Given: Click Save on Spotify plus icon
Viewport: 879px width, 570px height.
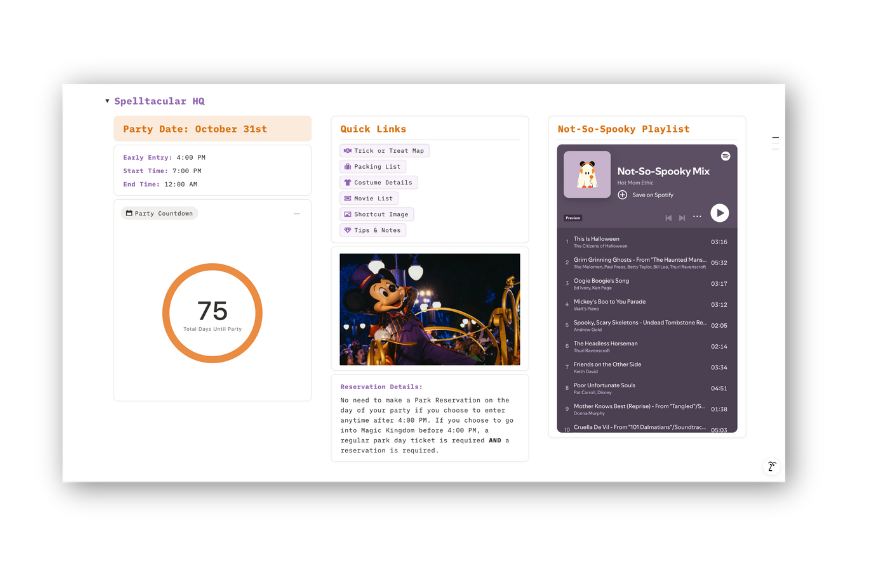Looking at the screenshot, I should pyautogui.click(x=622, y=195).
